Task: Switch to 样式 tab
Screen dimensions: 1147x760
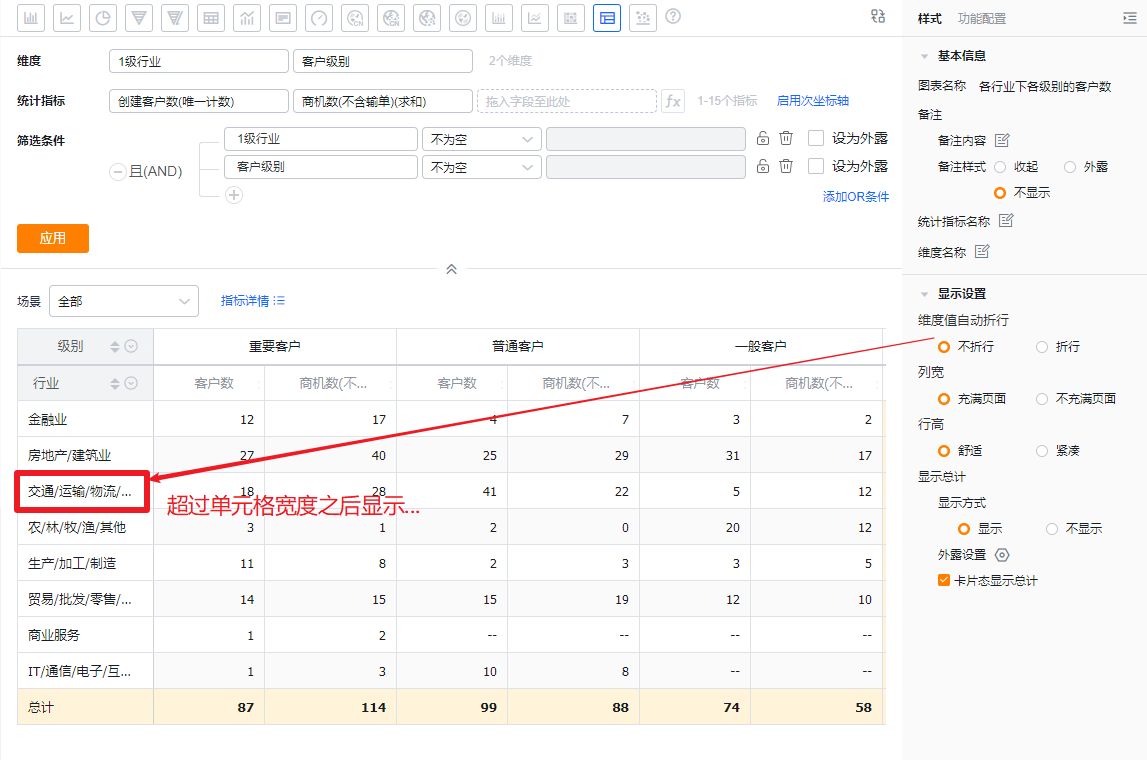Action: click(929, 19)
